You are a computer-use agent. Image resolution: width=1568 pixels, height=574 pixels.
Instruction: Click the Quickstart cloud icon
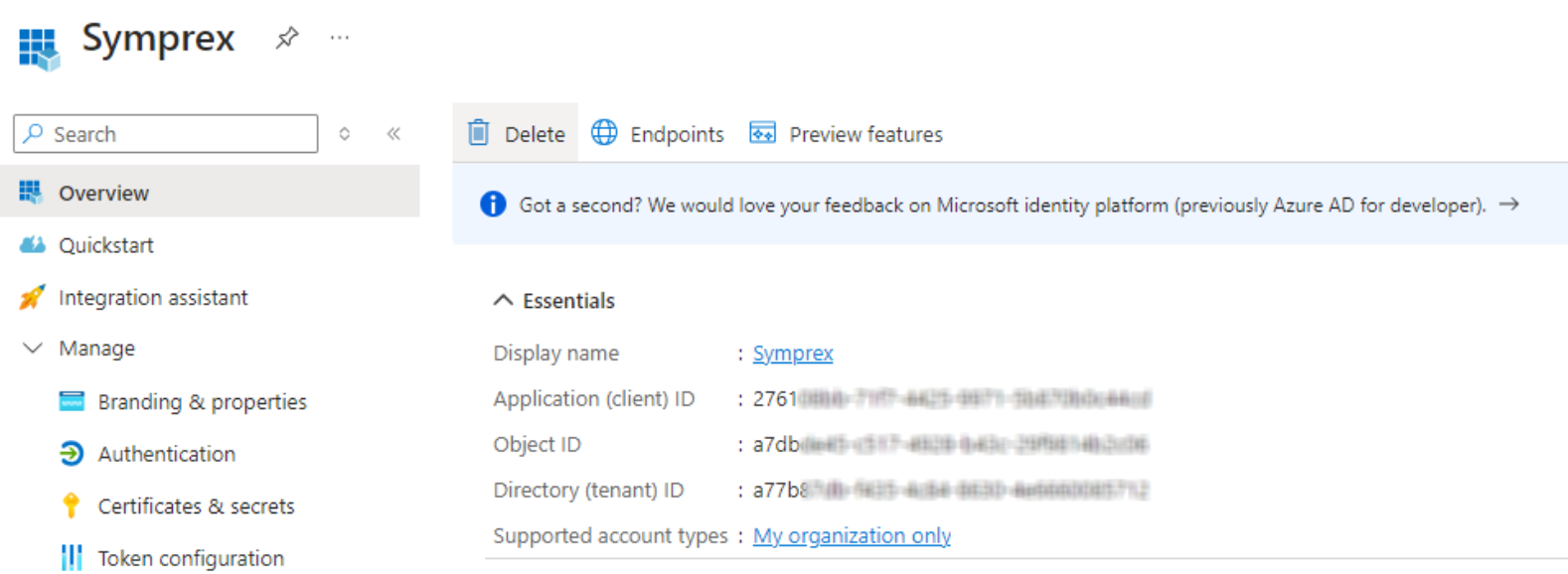[32, 244]
